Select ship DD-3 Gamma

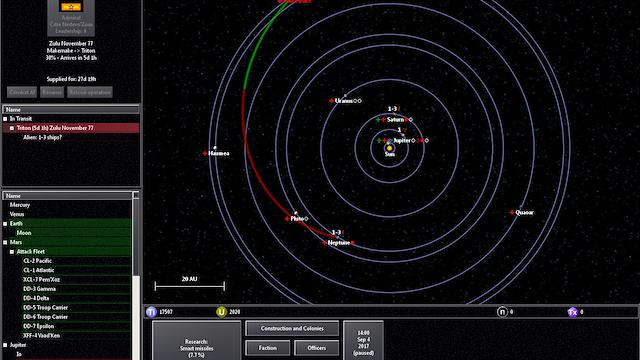pos(39,289)
